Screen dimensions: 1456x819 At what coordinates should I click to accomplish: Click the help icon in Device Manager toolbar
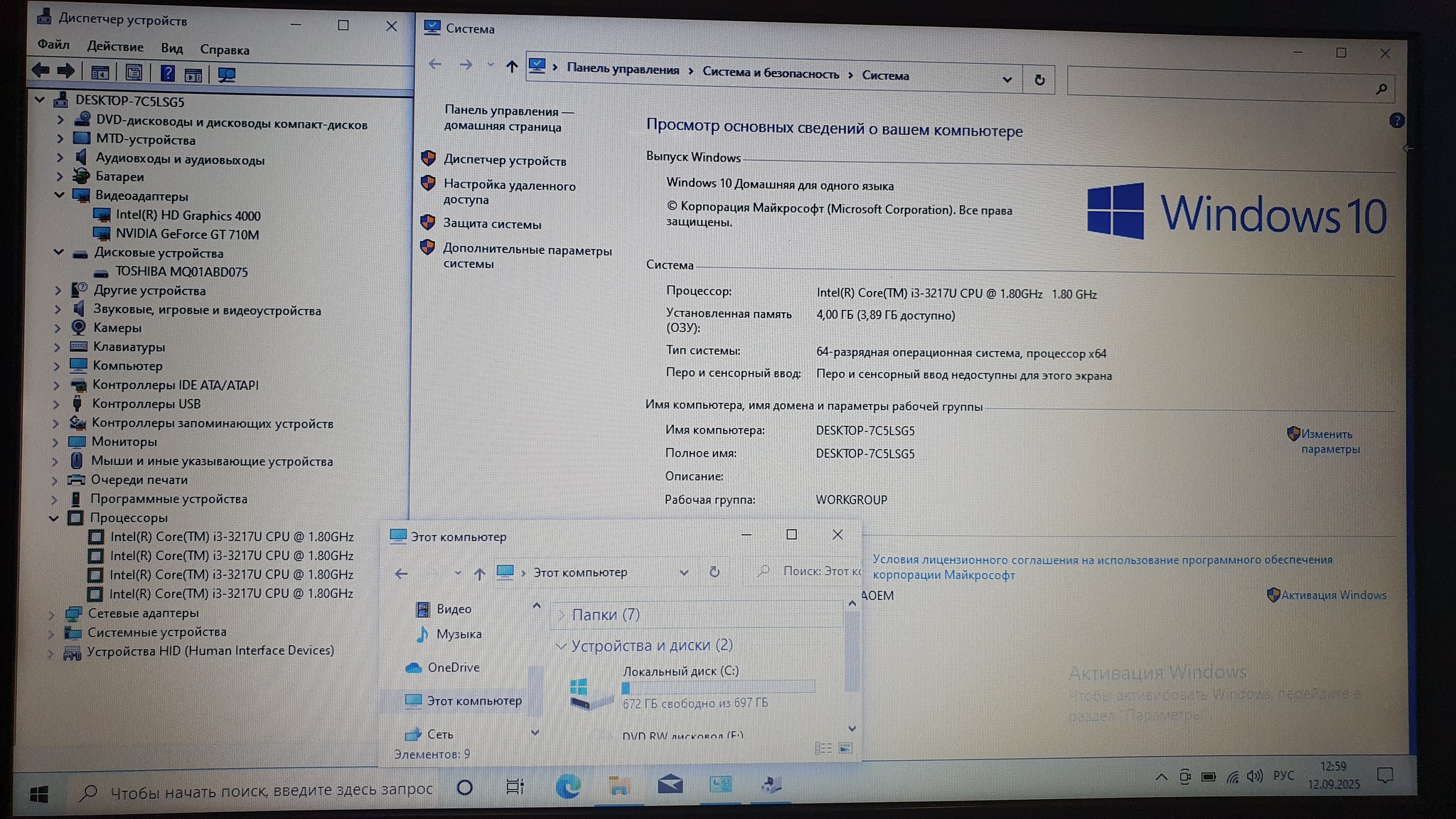coord(167,73)
